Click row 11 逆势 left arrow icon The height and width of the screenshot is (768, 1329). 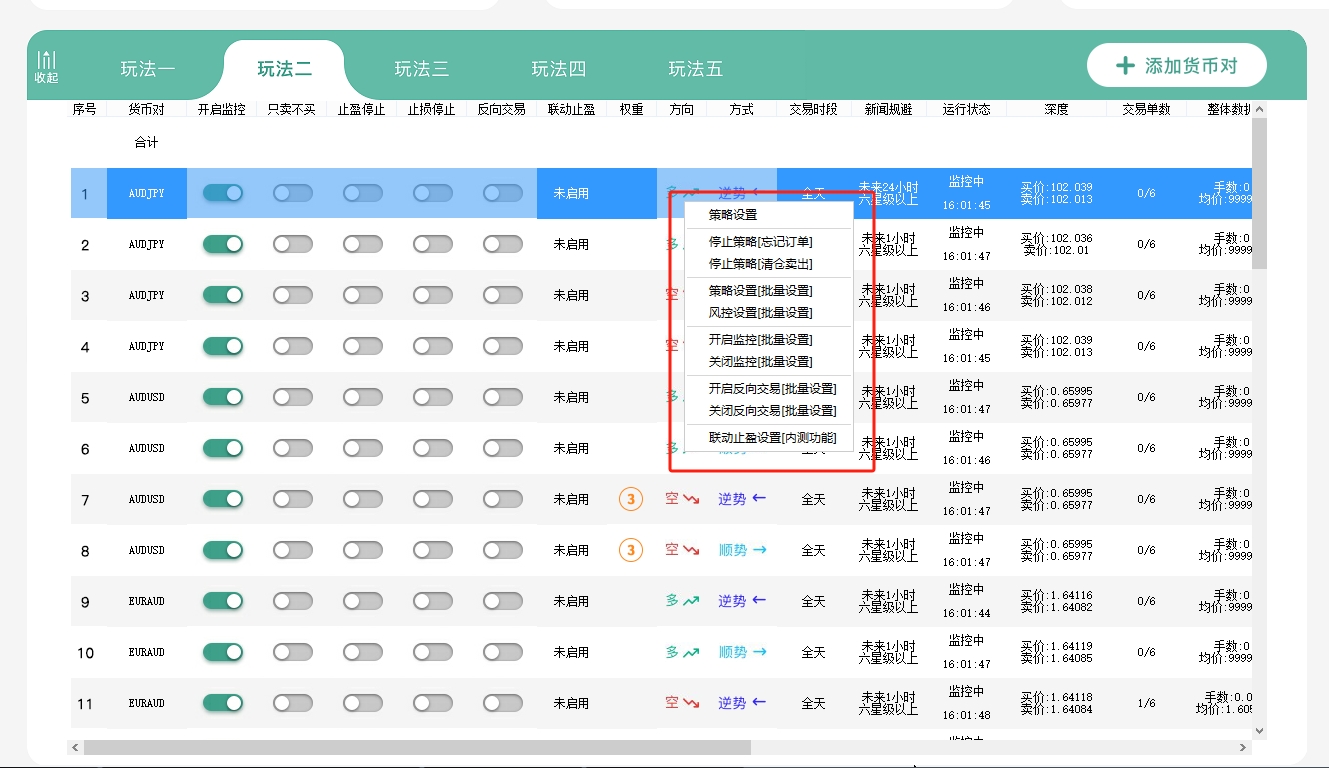coord(759,702)
